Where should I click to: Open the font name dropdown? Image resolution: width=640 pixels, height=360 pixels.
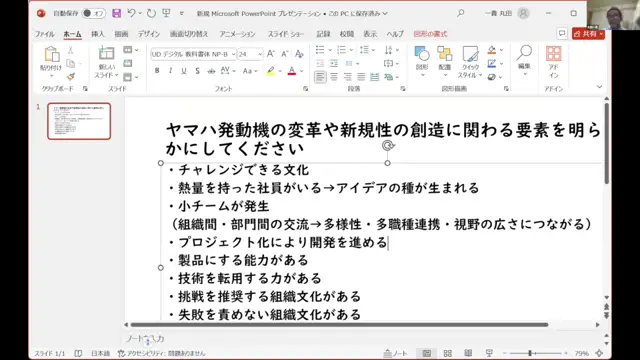pyautogui.click(x=233, y=54)
